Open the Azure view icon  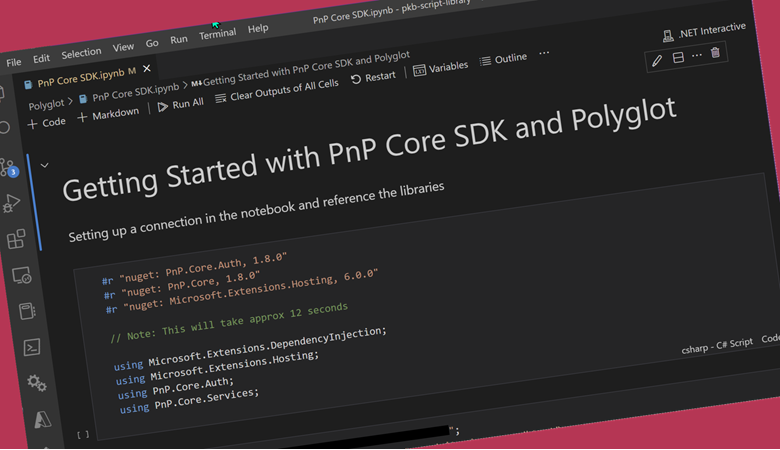click(43, 420)
